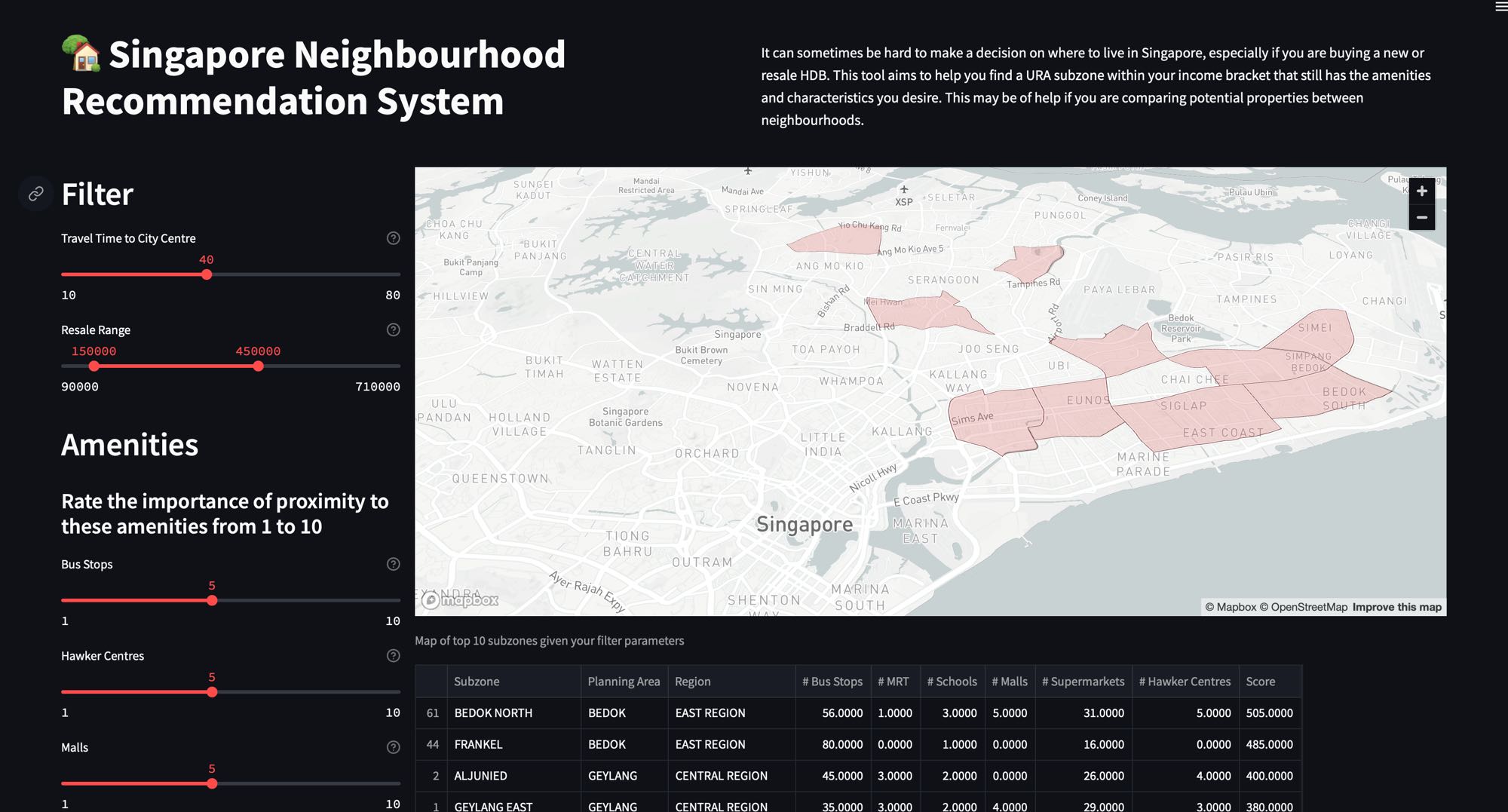Click the highlighted Yio Chu Kang Rd polygon
Viewport: 1508px width, 812px height.
[x=835, y=240]
